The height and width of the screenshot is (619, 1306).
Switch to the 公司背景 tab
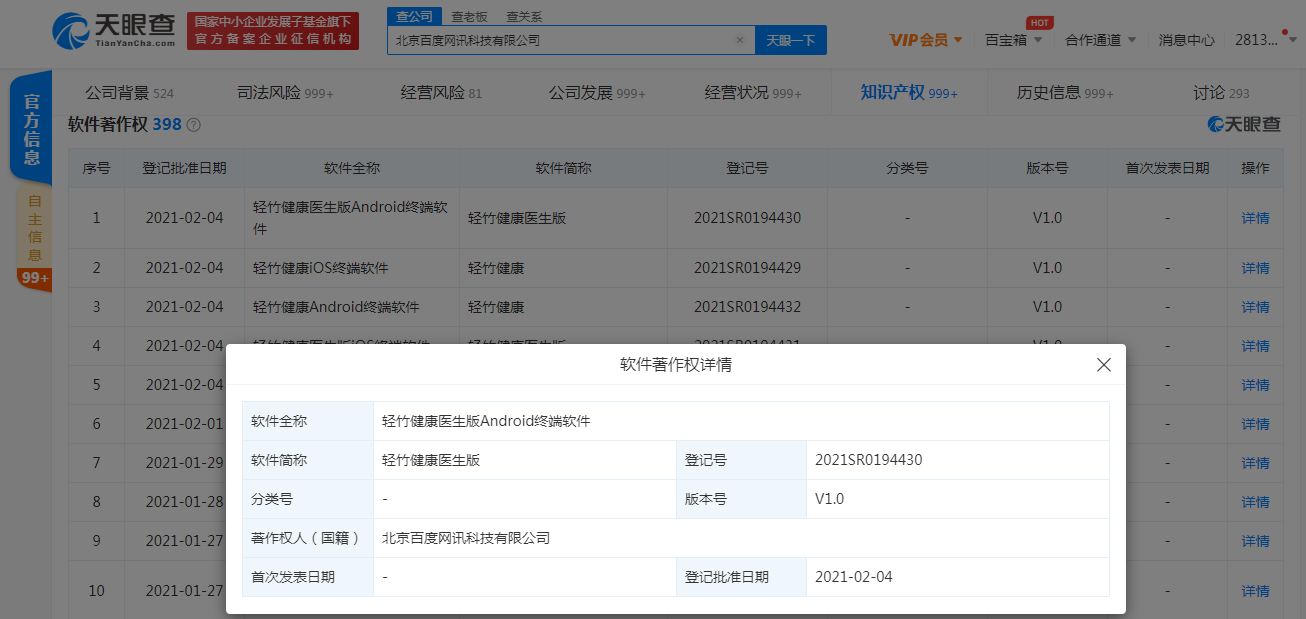(x=129, y=93)
